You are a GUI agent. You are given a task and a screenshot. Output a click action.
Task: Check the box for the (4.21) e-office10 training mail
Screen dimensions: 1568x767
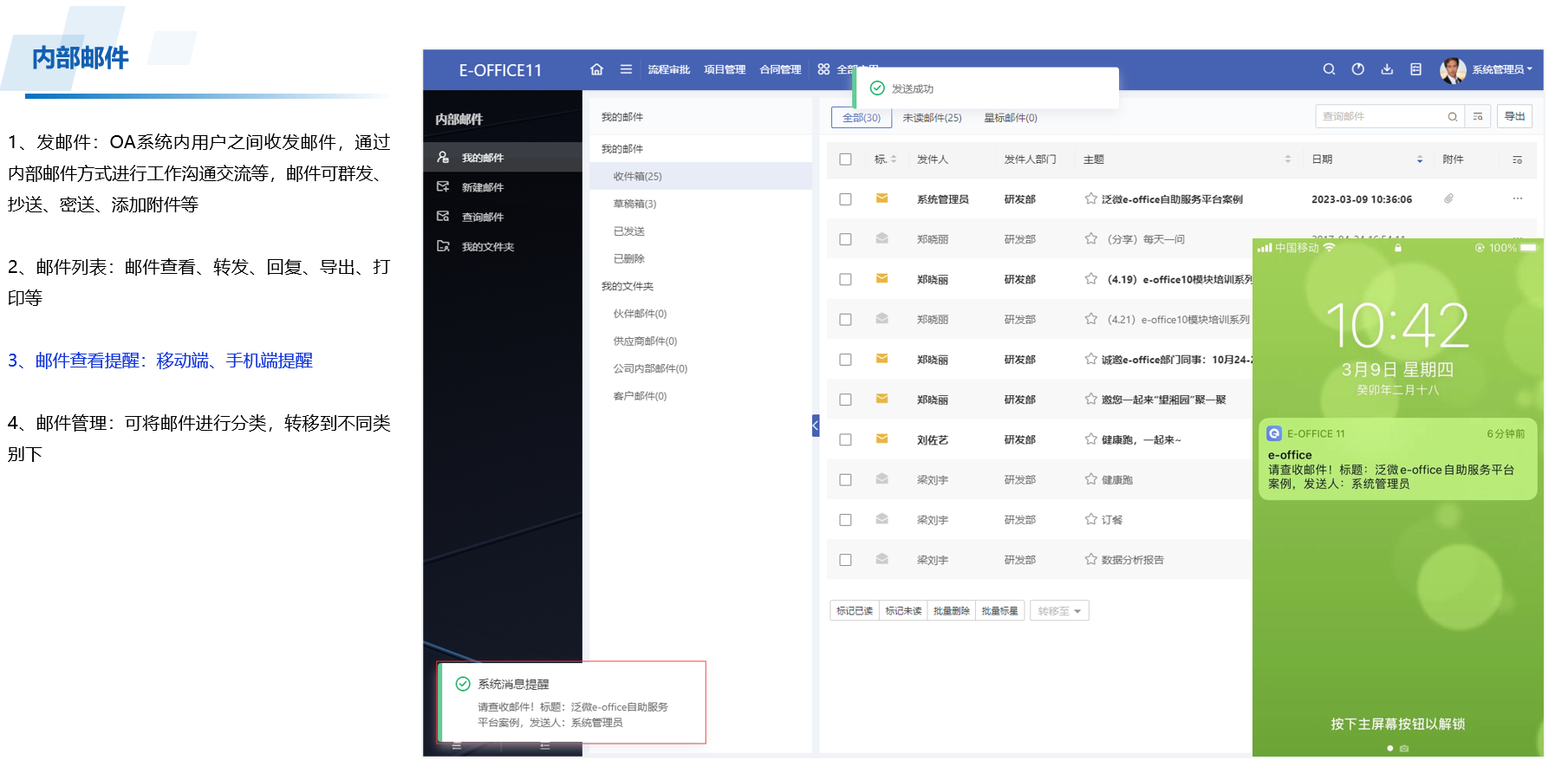[x=845, y=320]
